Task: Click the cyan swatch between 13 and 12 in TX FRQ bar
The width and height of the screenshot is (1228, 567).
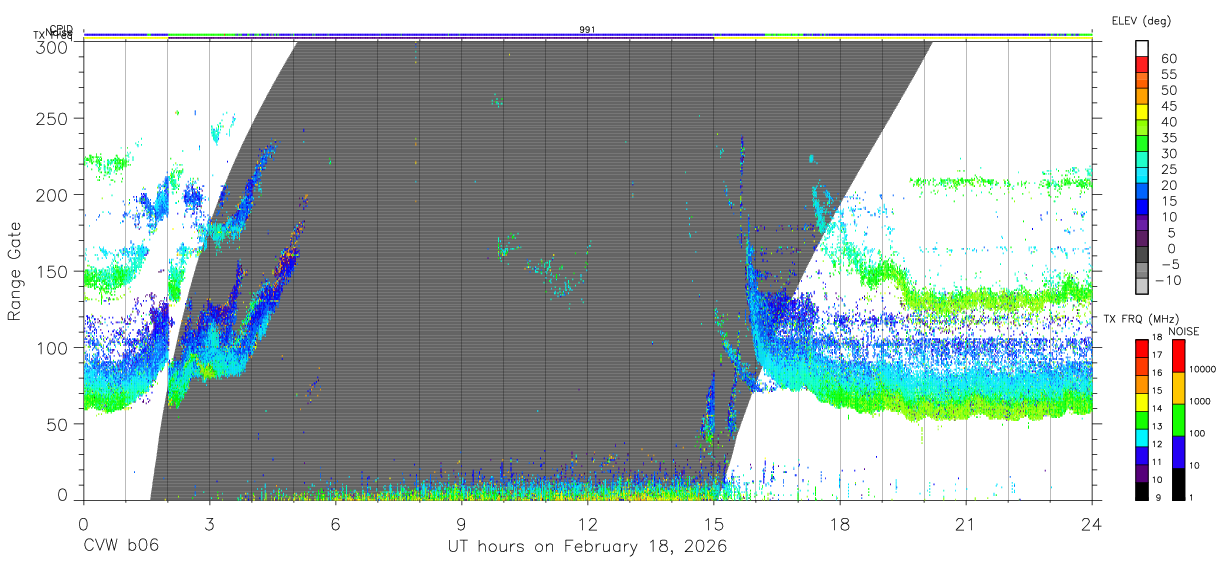Action: click(1140, 437)
